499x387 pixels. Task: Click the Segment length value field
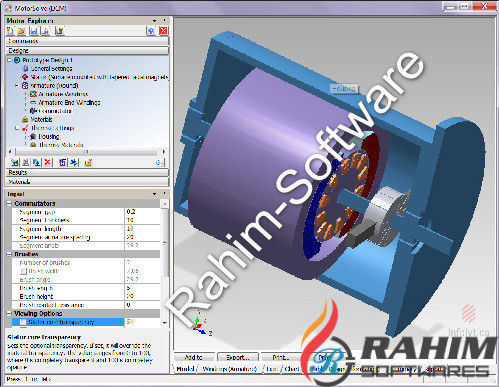coord(142,229)
